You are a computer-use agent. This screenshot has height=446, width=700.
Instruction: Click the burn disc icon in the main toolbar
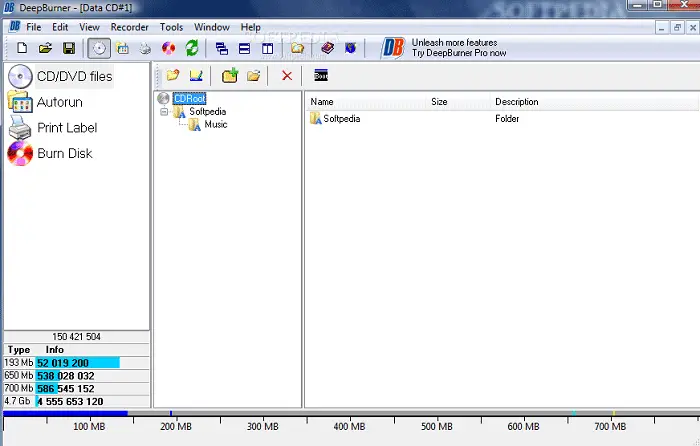pyautogui.click(x=168, y=48)
